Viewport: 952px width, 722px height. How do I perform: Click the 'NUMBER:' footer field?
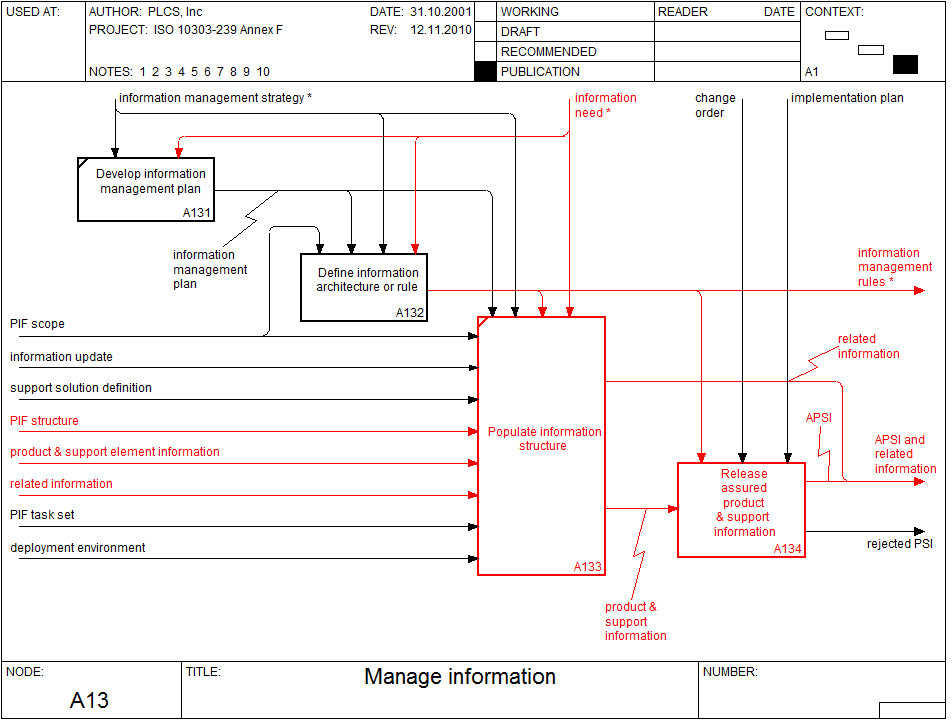point(821,690)
